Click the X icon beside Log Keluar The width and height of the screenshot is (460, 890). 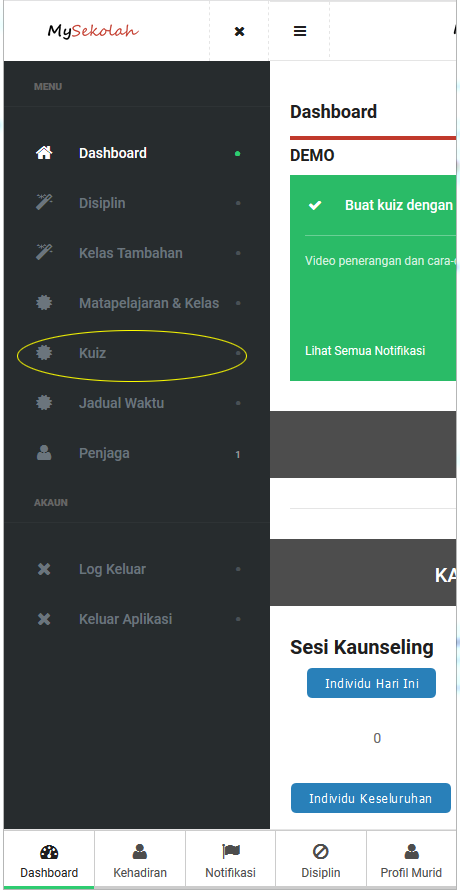point(44,569)
